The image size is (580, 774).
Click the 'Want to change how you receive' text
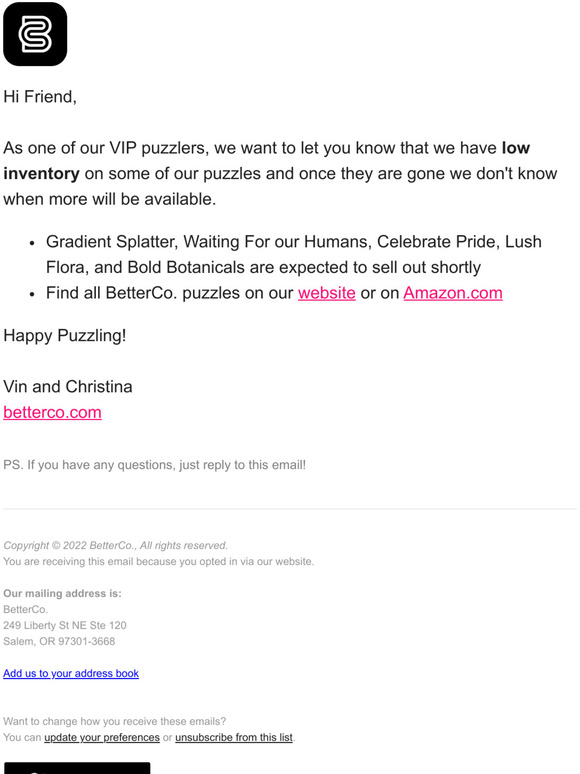[115, 721]
